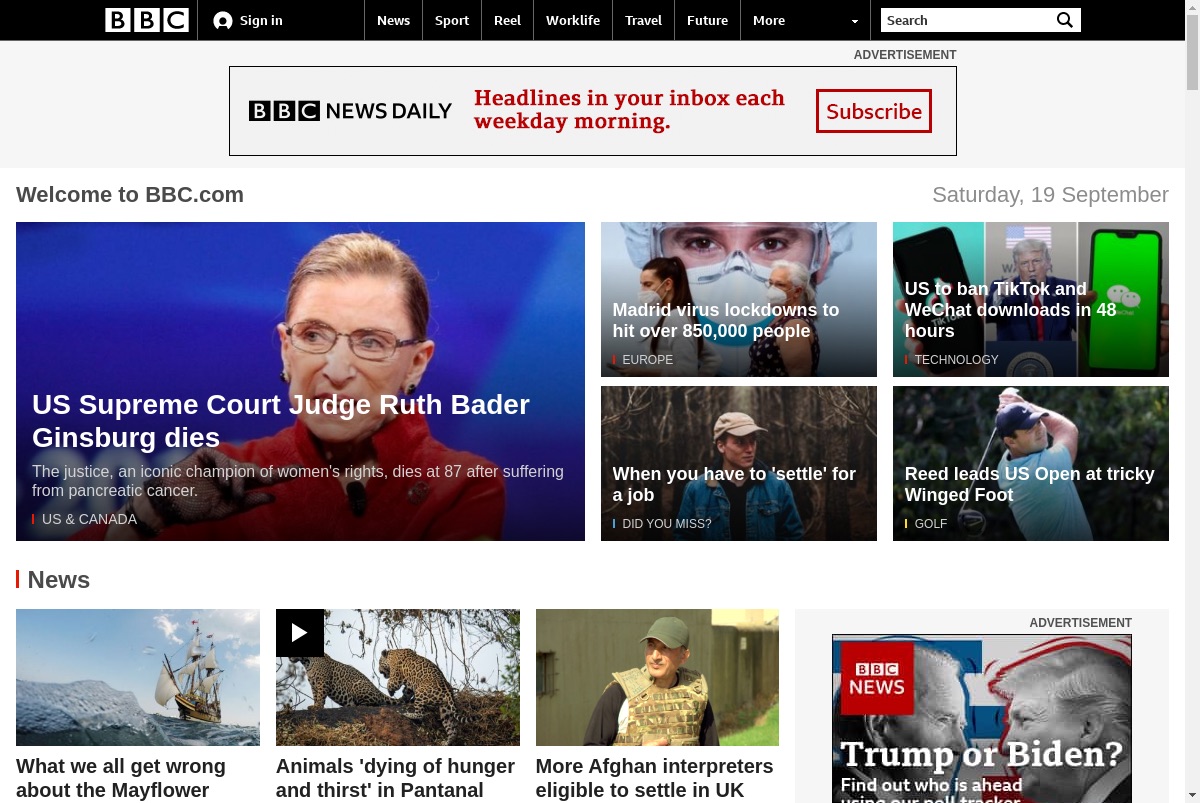Image resolution: width=1200 pixels, height=803 pixels.
Task: Click the scrollbar up arrow
Action: (x=1192, y=8)
